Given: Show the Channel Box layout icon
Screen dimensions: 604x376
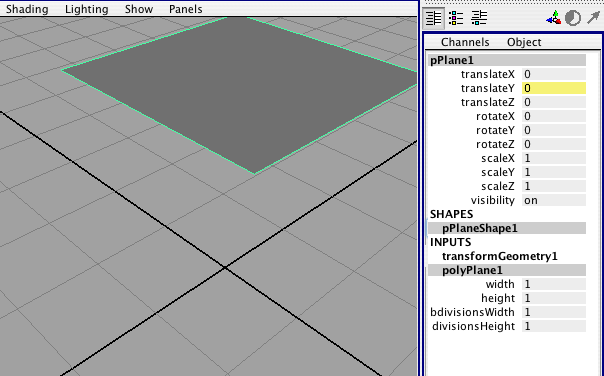Looking at the screenshot, I should [x=434, y=18].
